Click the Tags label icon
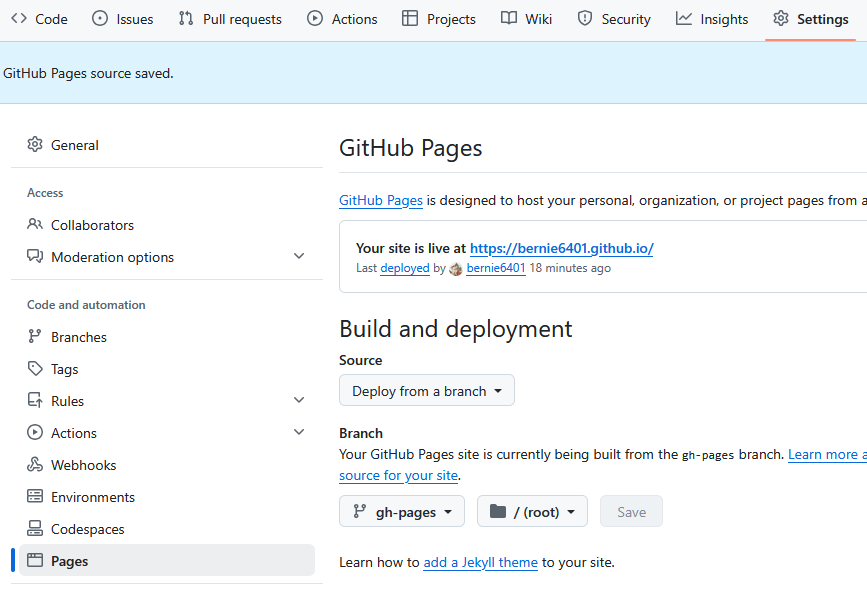The image size is (867, 591). 35,368
